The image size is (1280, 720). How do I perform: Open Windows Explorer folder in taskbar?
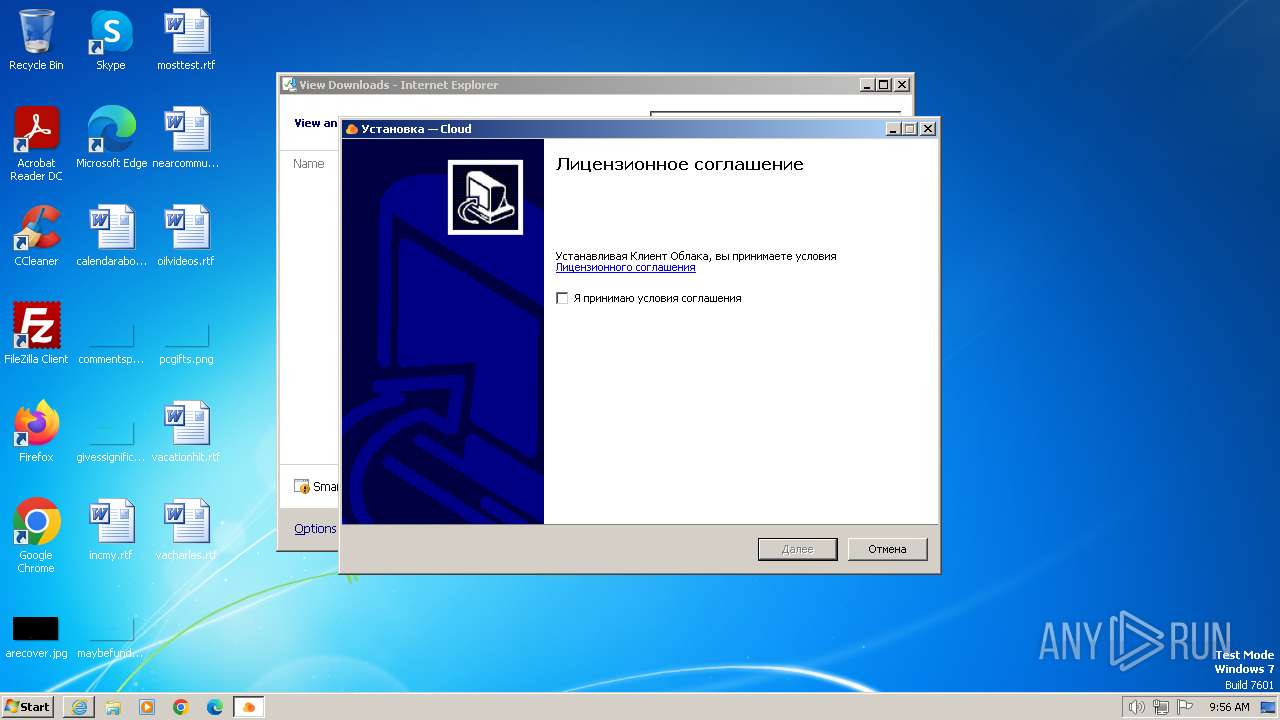pos(113,707)
